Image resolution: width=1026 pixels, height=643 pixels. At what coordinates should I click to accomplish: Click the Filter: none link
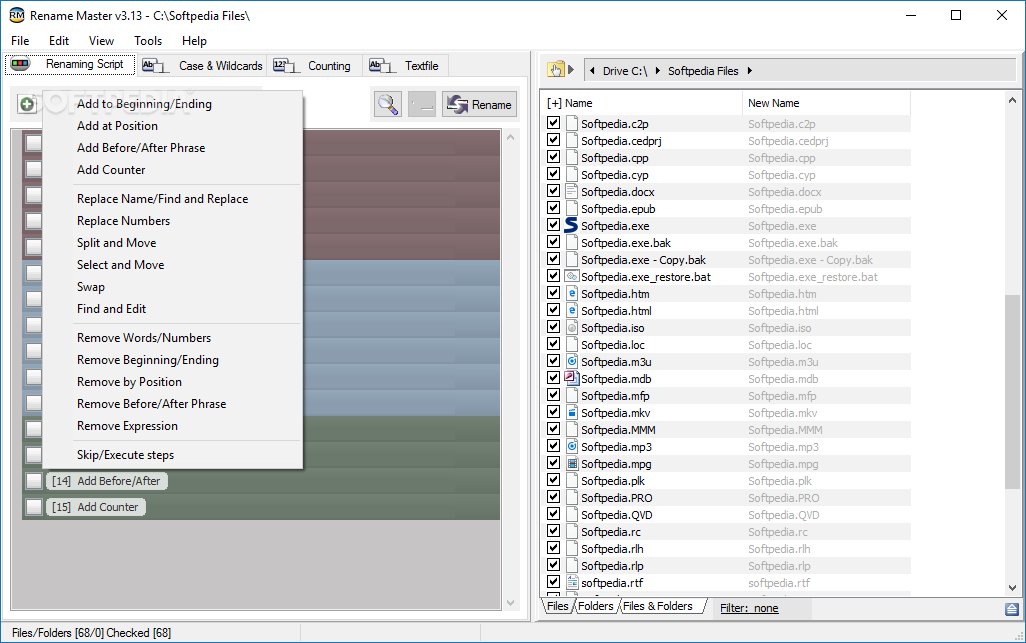tap(749, 608)
